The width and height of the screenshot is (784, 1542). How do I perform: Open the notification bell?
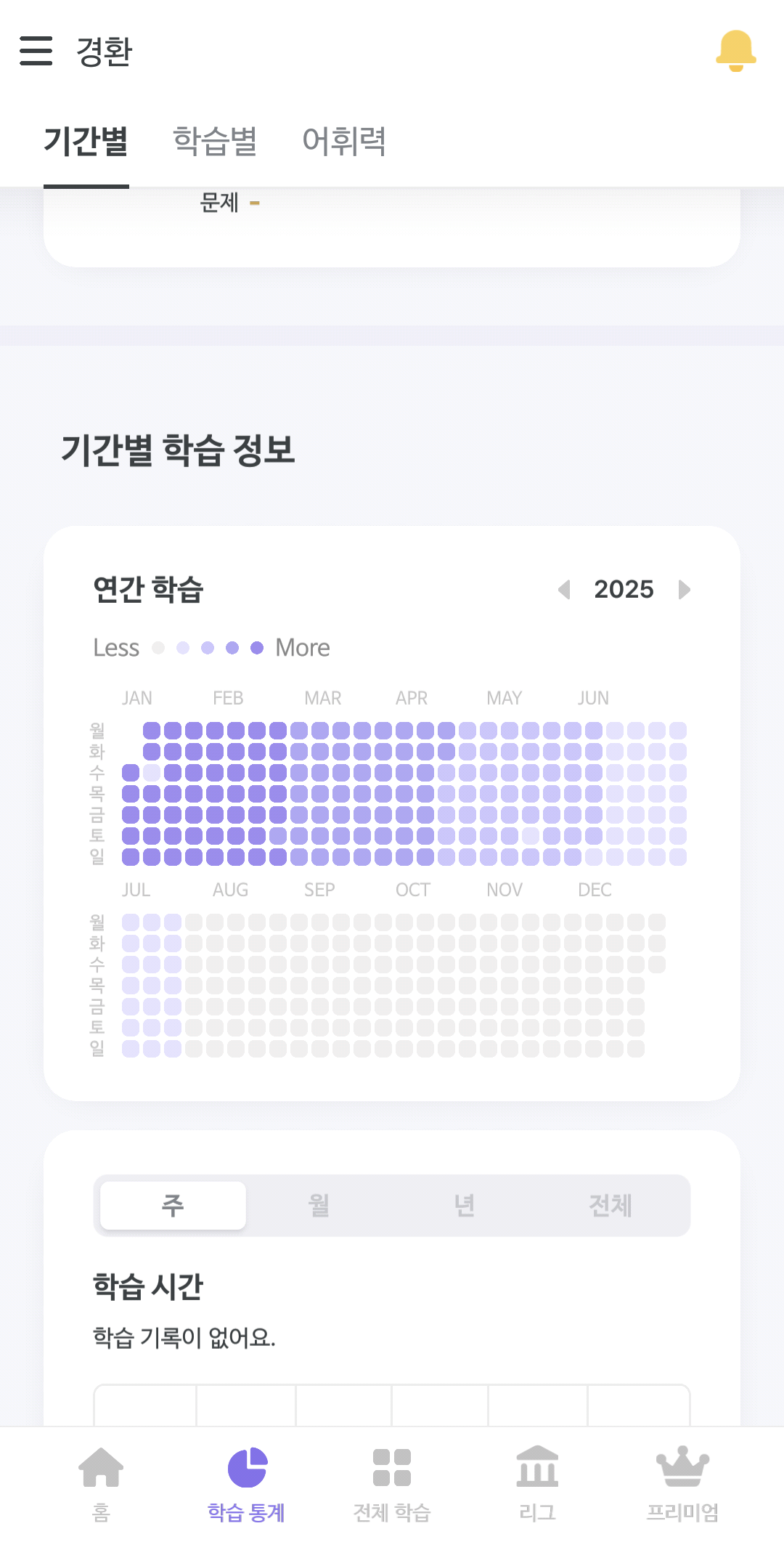735,51
